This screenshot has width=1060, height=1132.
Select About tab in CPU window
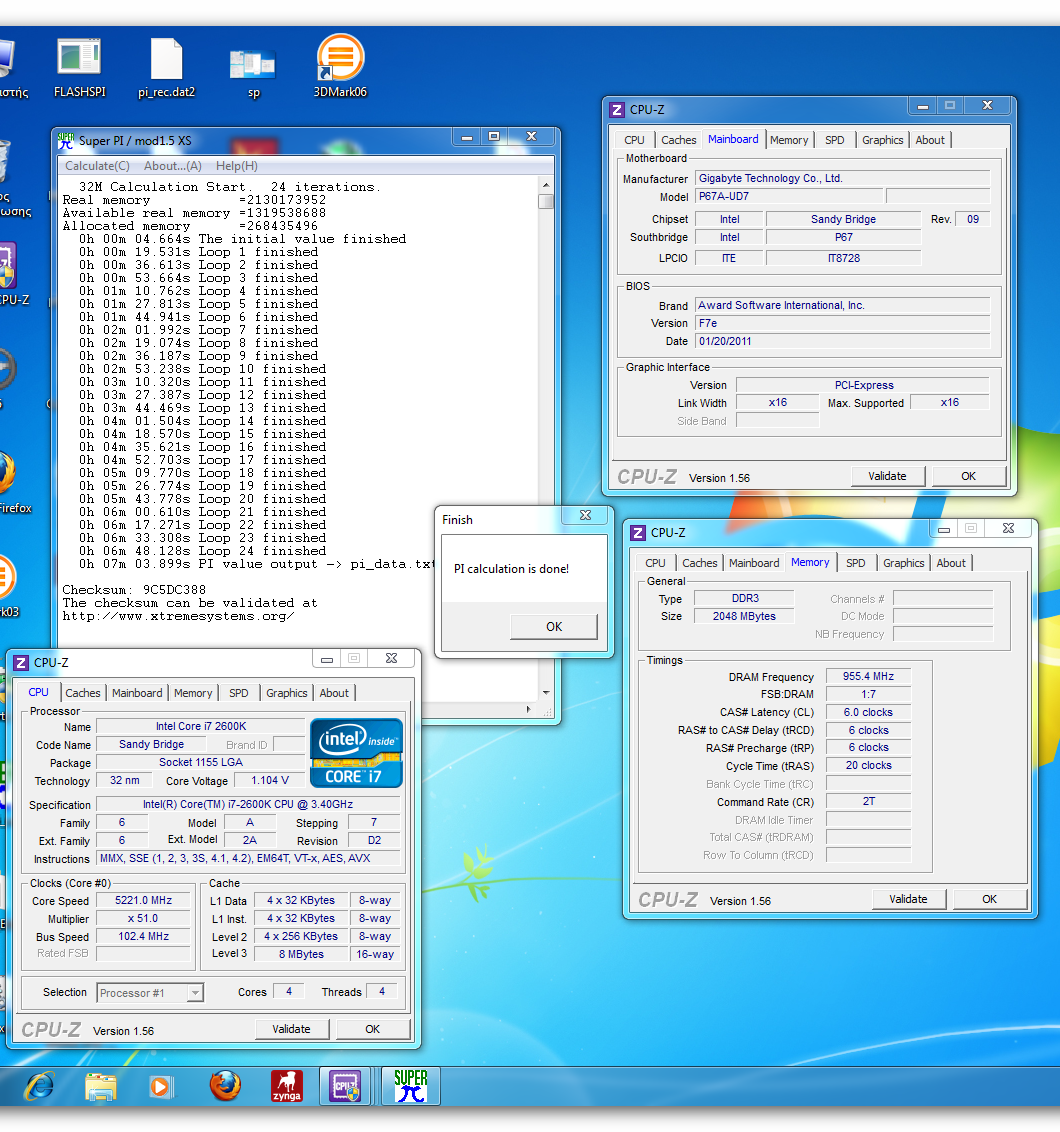point(334,693)
